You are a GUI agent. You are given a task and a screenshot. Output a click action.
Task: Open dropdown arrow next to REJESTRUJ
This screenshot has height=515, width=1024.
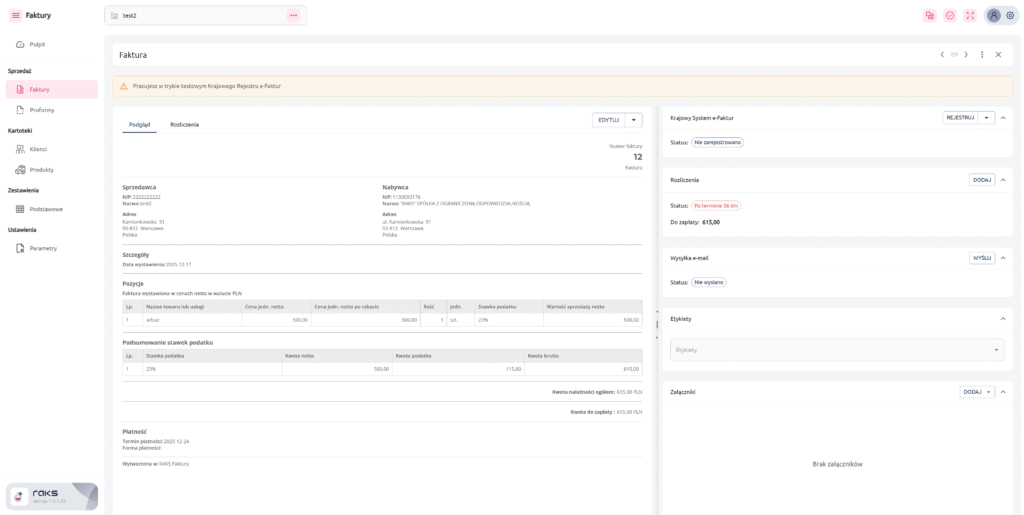click(987, 118)
